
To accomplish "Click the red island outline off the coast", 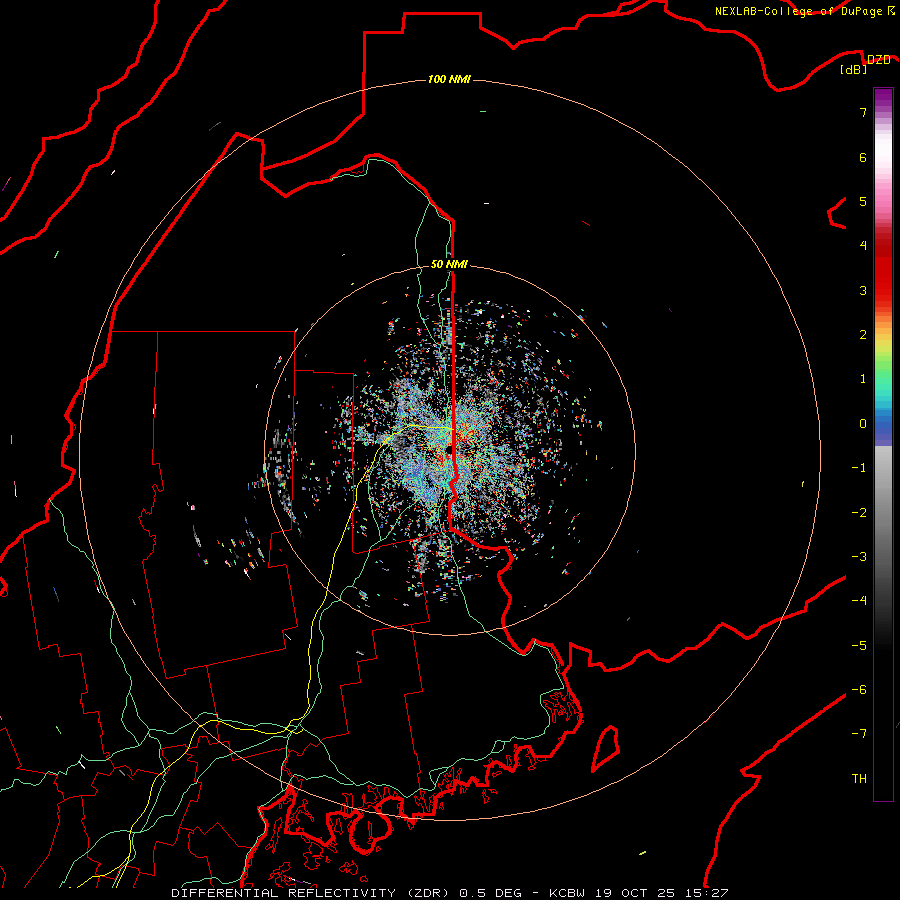I will click(x=606, y=748).
